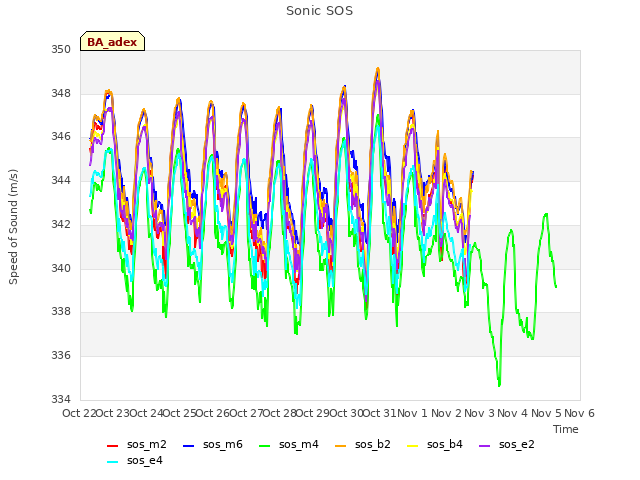Click the Oct 31 x-axis date label
640x480 pixels.
pos(380,413)
